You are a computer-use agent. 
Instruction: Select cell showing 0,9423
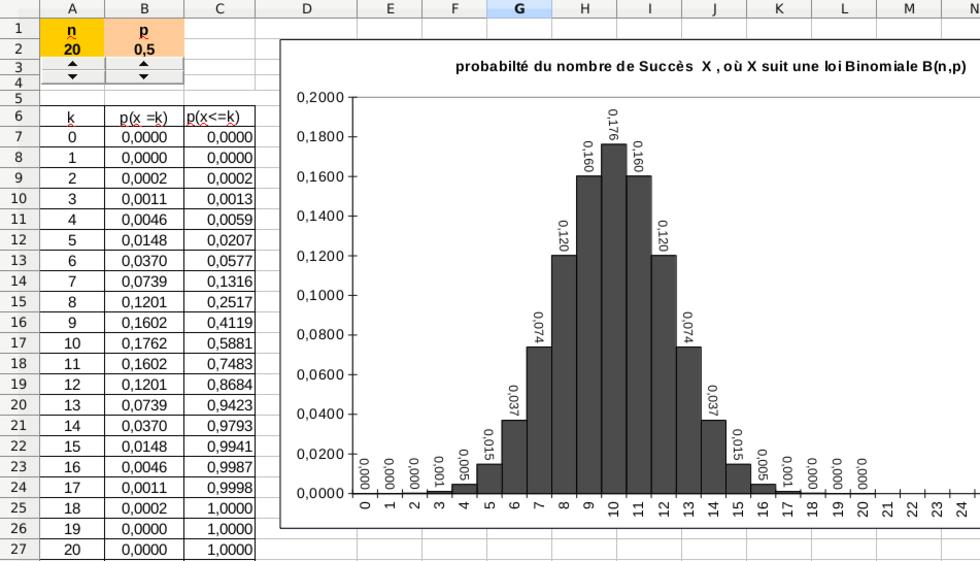pyautogui.click(x=219, y=405)
